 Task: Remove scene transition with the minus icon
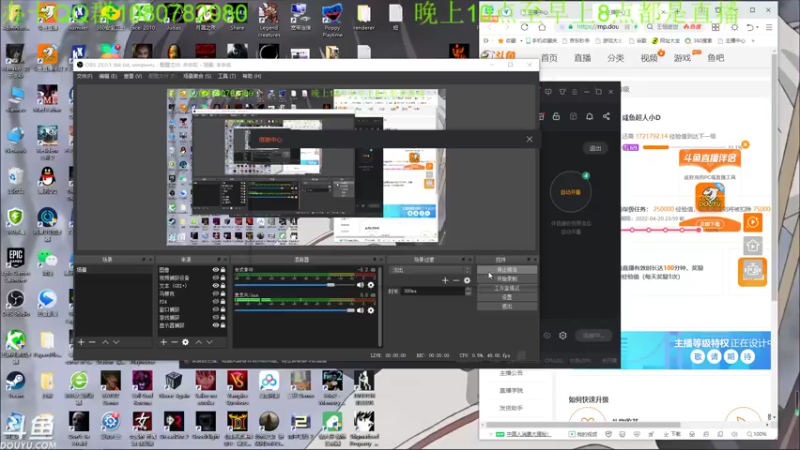tap(456, 280)
